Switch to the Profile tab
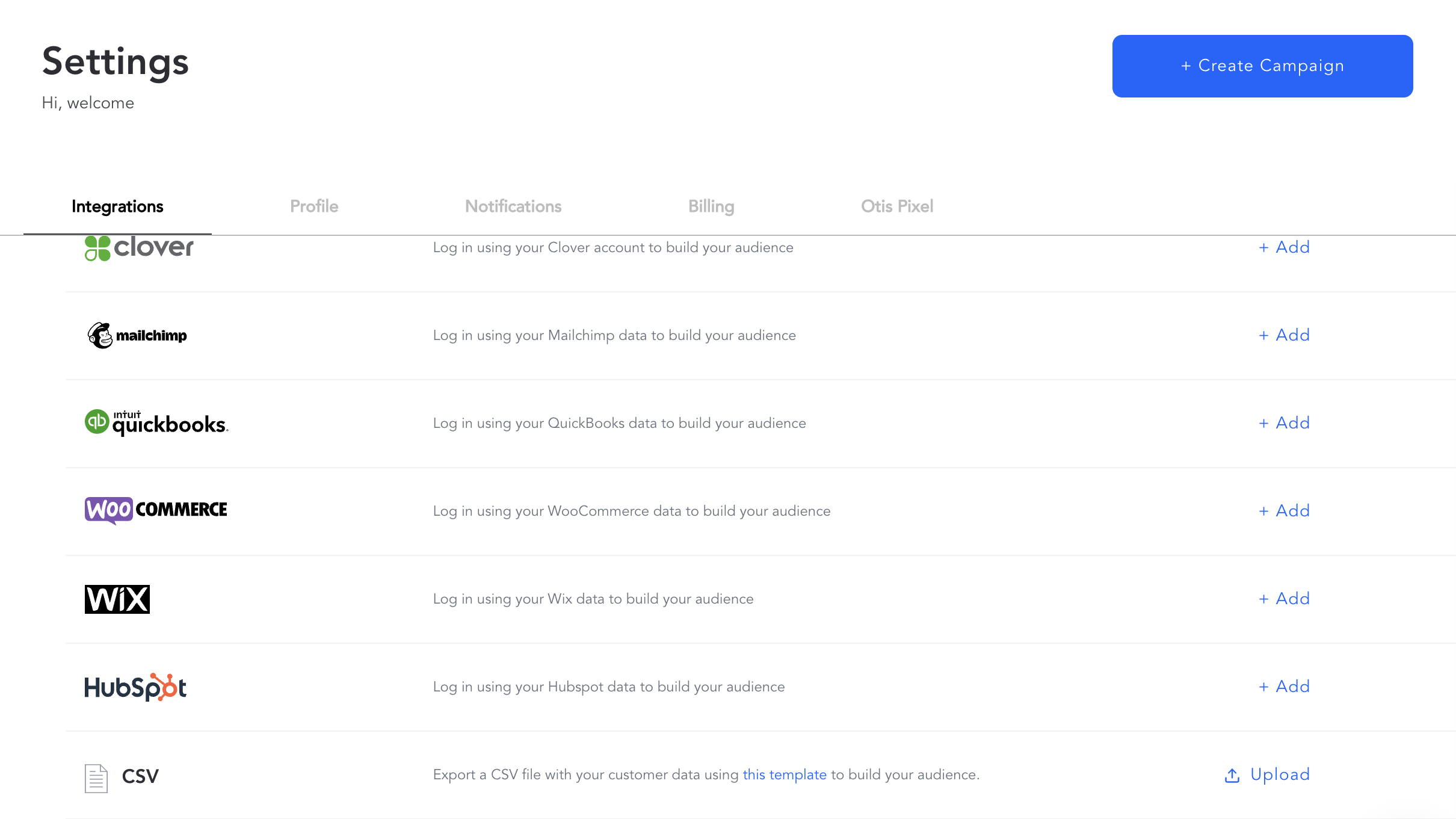1456x819 pixels. [x=314, y=206]
